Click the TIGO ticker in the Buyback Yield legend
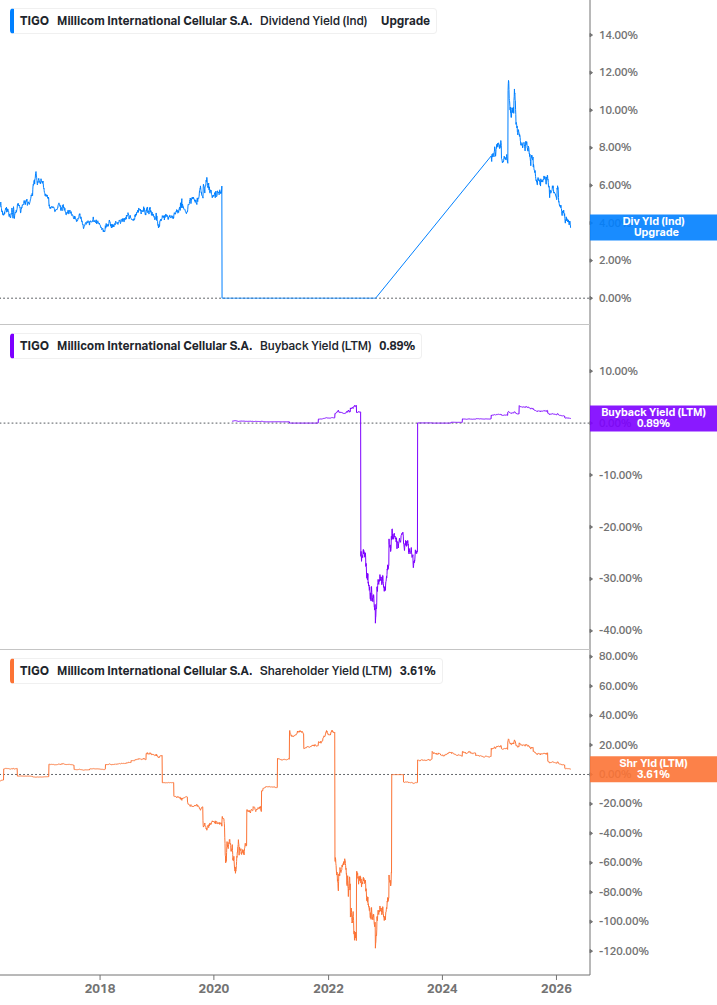717x1005 pixels. pyautogui.click(x=34, y=346)
